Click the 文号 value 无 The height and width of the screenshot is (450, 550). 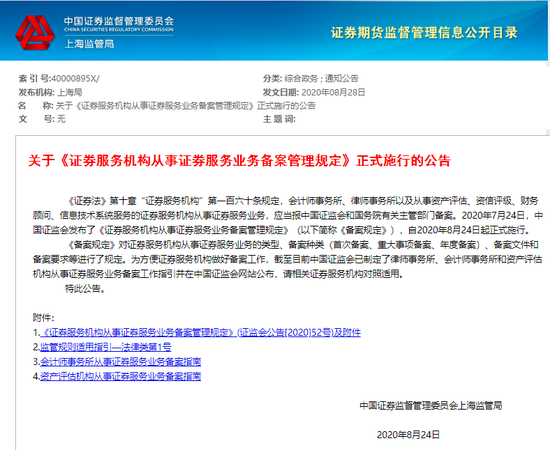pos(61,119)
